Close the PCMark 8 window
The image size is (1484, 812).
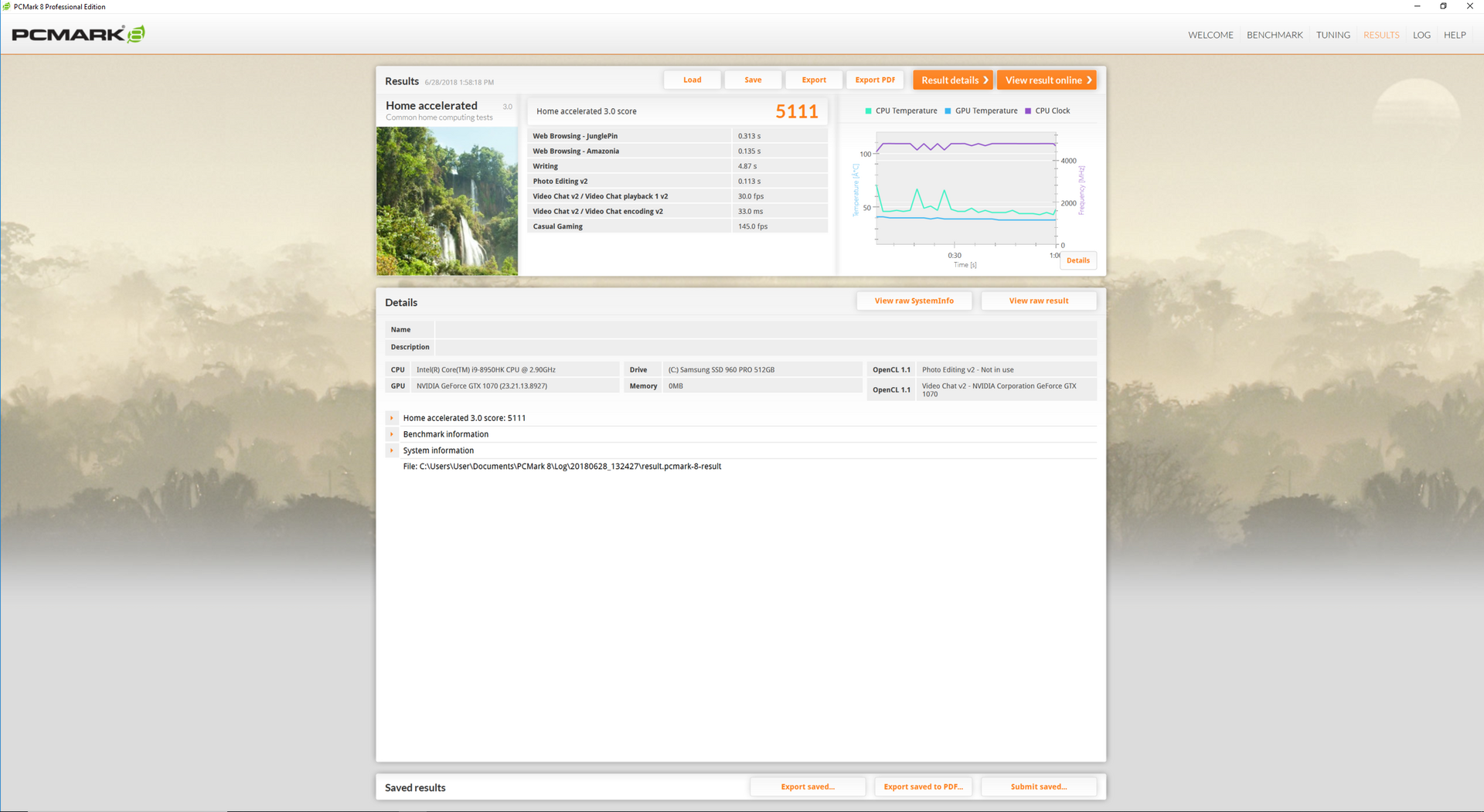[1469, 6]
